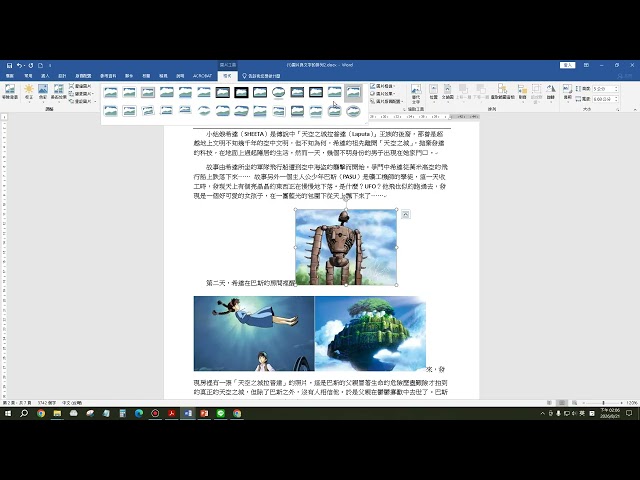Click the Tell me what to do box

[261, 76]
